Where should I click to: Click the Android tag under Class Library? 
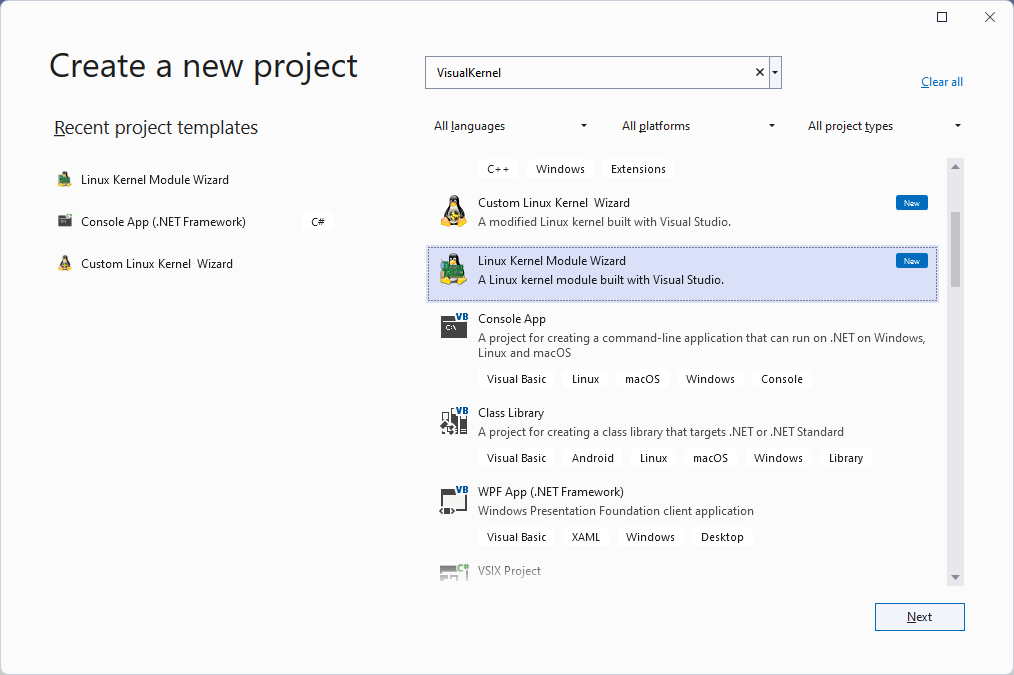(x=592, y=458)
